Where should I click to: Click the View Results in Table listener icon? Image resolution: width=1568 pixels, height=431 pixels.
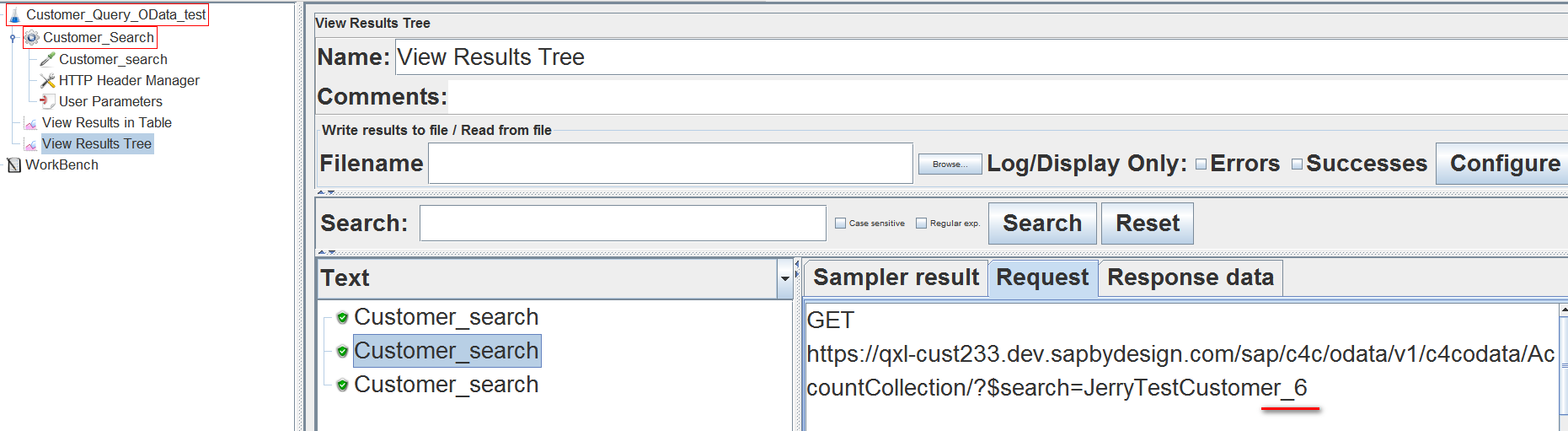coord(31,123)
